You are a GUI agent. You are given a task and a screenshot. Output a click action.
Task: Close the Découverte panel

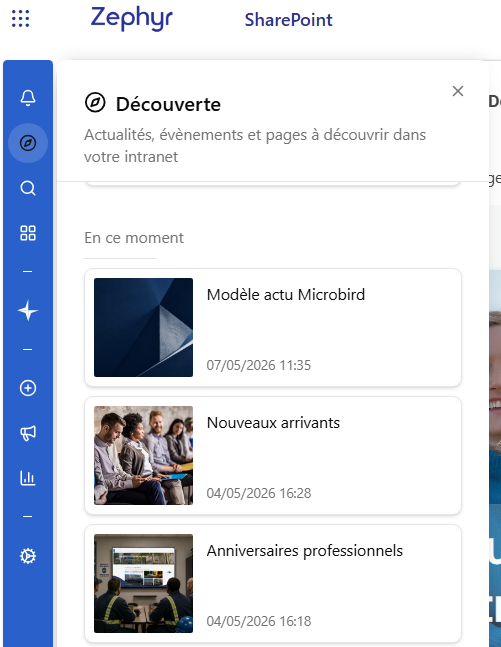click(x=458, y=91)
